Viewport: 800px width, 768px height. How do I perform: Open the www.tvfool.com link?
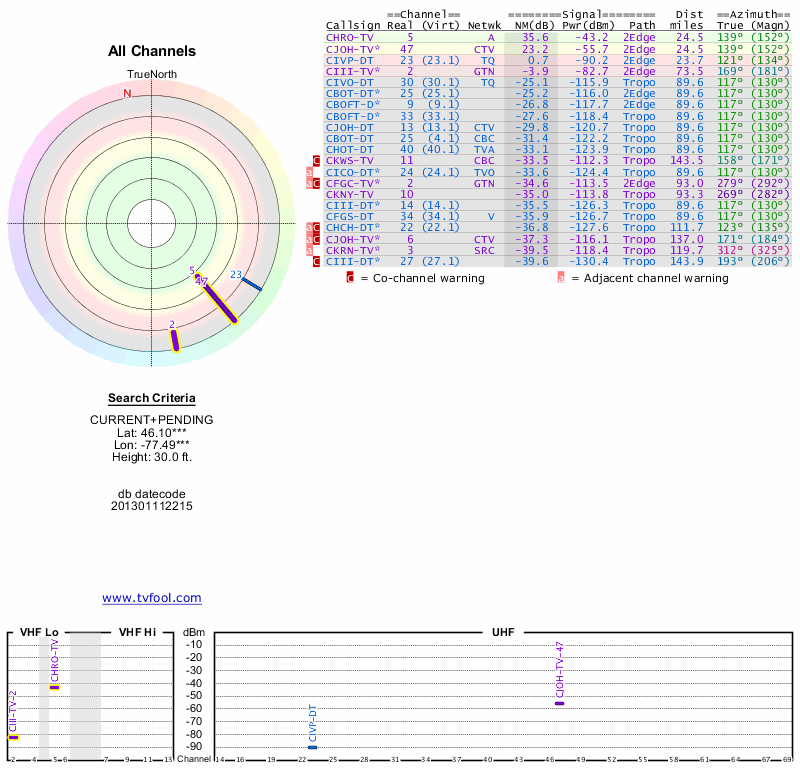[152, 598]
